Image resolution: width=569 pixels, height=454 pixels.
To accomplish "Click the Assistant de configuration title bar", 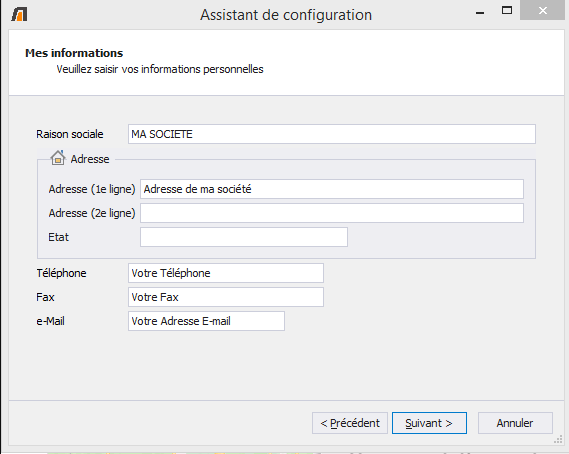I will click(x=286, y=15).
